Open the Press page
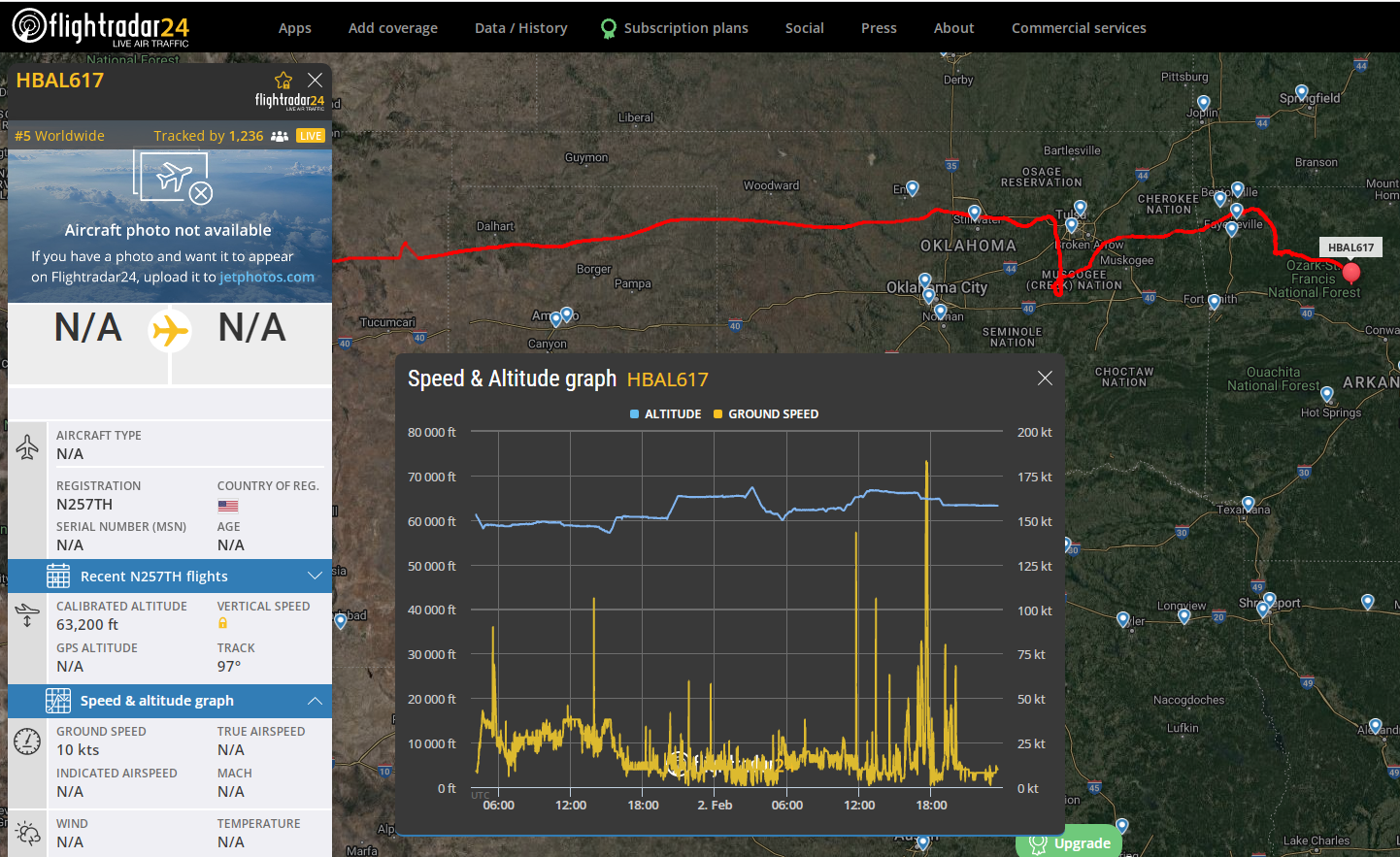The image size is (1400, 857). pos(879,28)
